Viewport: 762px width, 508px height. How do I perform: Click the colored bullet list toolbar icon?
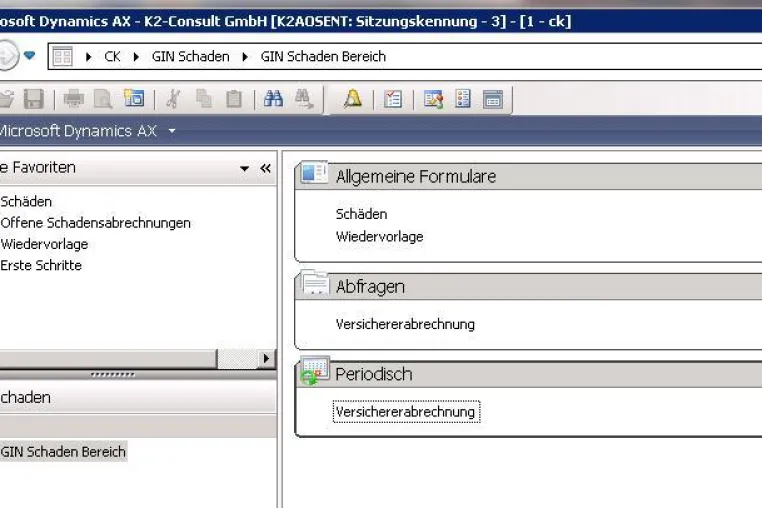pos(463,99)
